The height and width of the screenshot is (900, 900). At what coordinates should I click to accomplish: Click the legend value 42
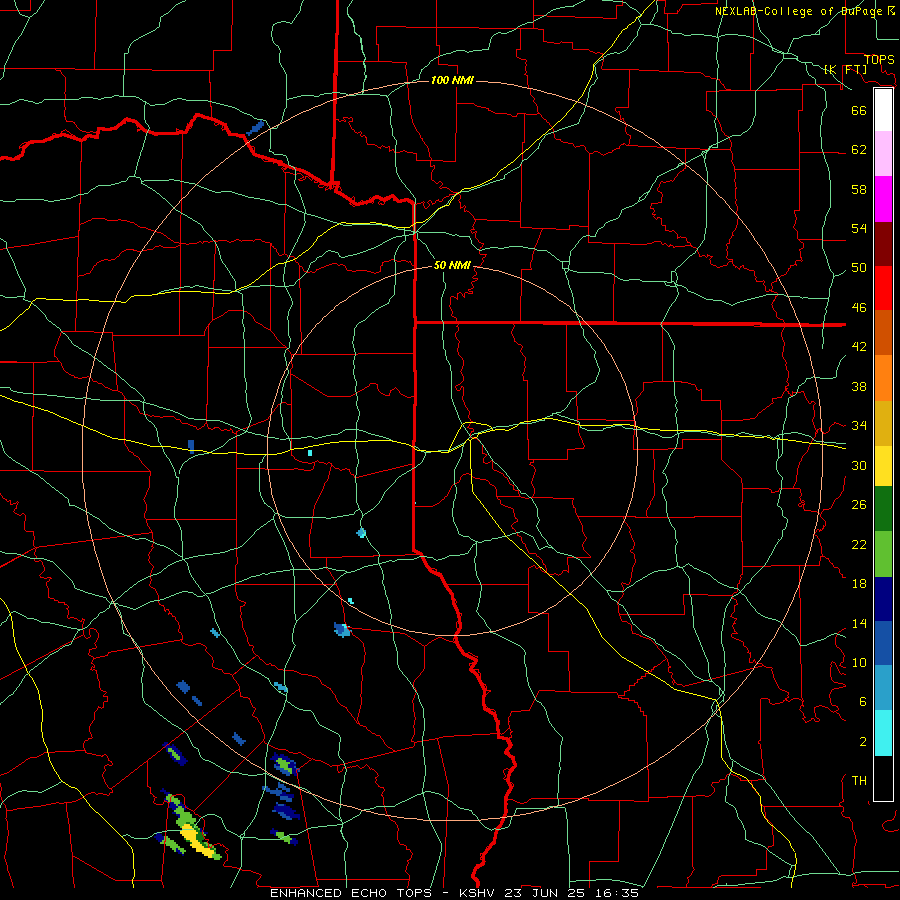coord(859,347)
